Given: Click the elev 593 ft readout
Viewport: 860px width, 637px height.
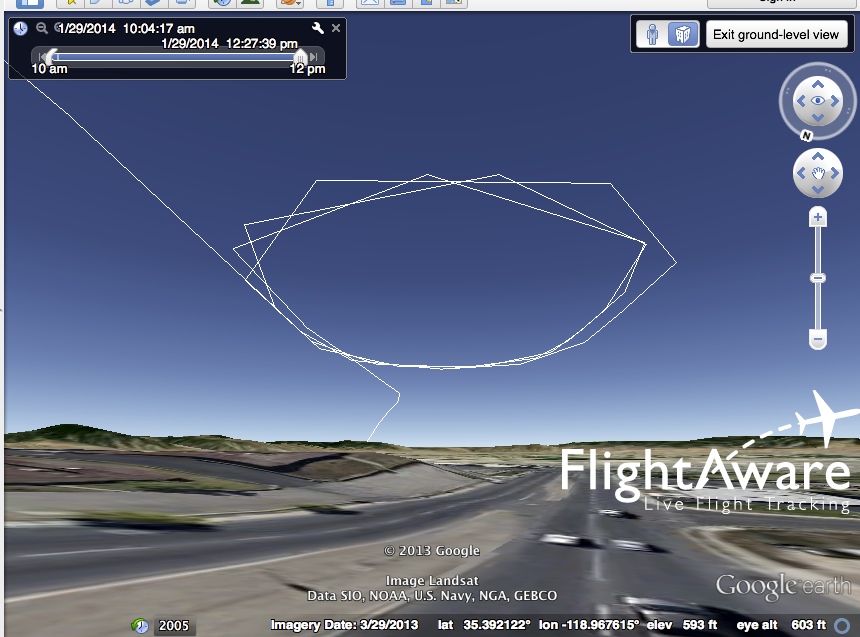Looking at the screenshot, I should (682, 625).
